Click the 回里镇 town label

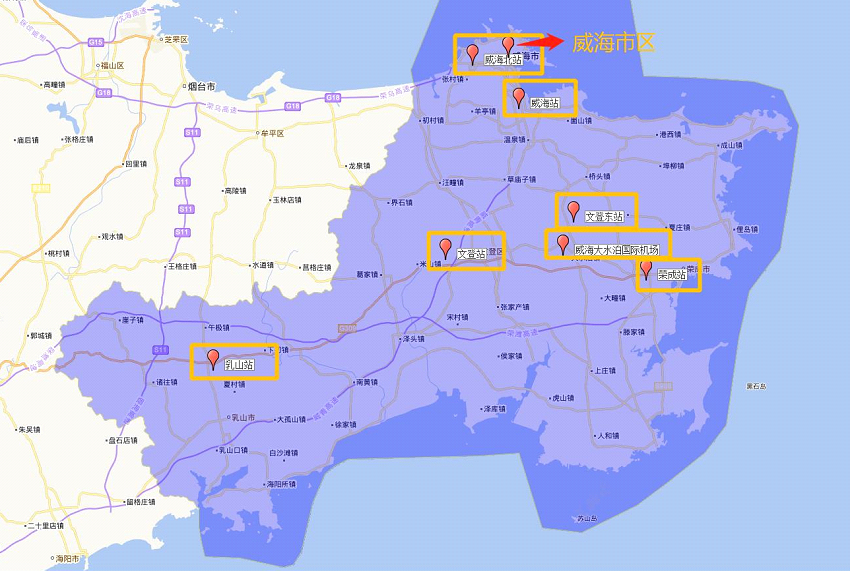click(x=136, y=164)
